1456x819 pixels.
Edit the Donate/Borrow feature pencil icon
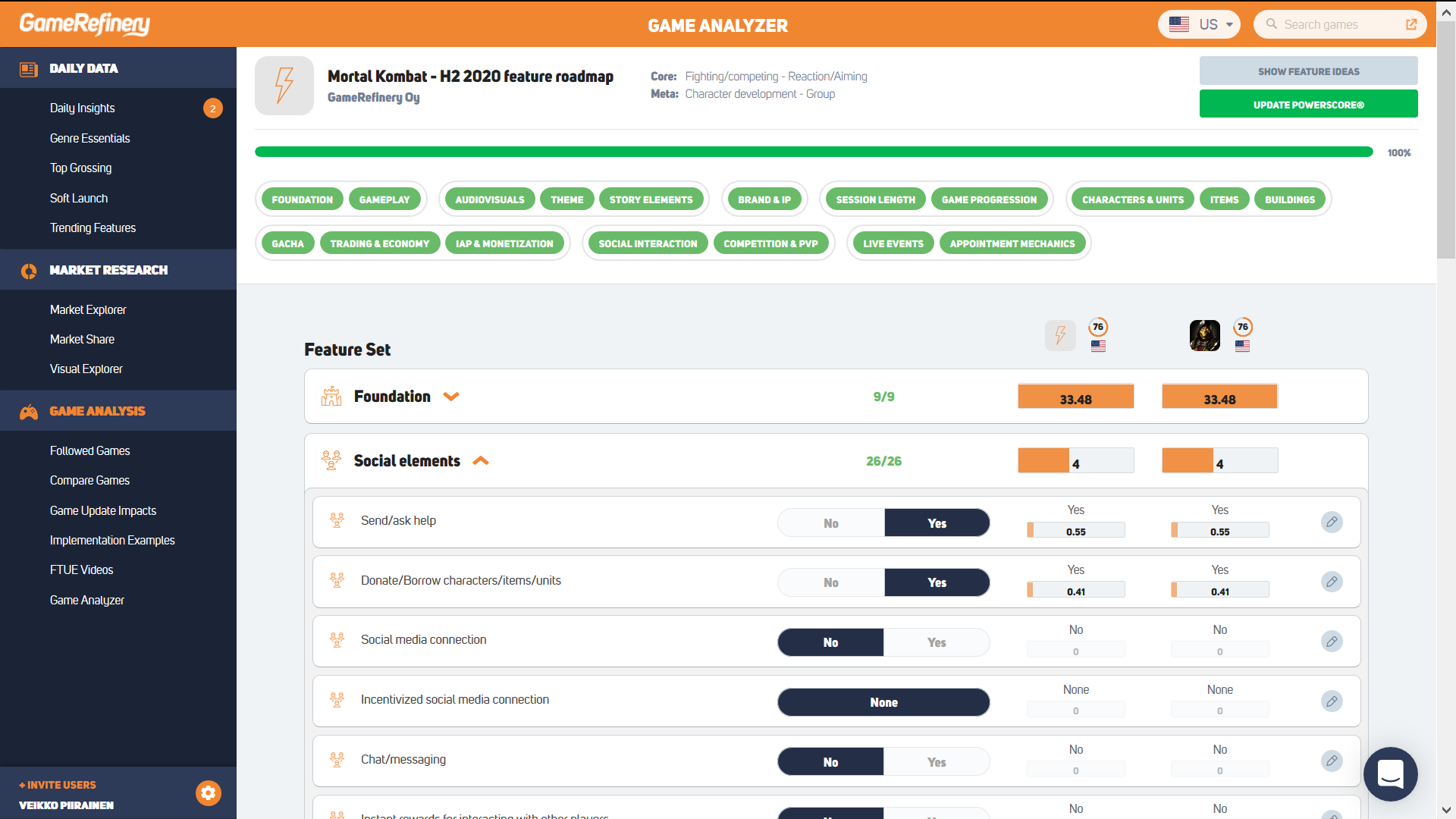click(x=1332, y=582)
